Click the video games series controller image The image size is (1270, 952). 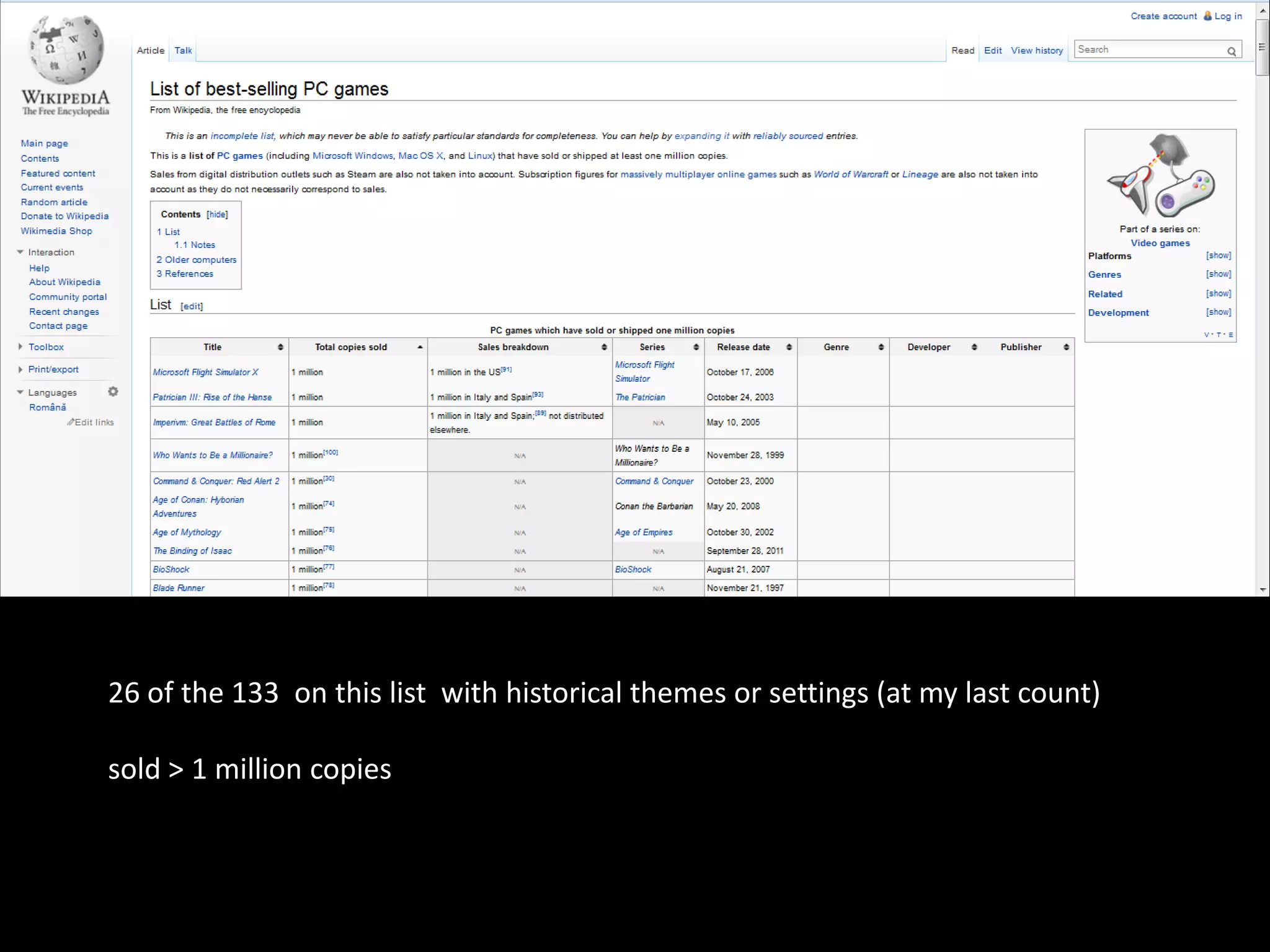pos(1160,175)
